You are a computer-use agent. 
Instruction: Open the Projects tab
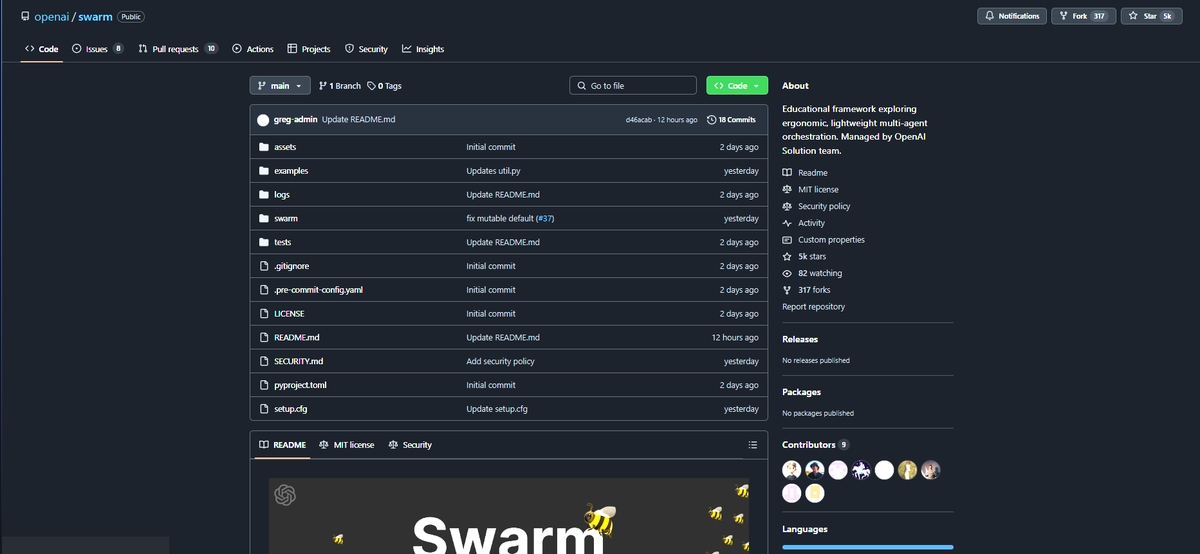(x=309, y=49)
